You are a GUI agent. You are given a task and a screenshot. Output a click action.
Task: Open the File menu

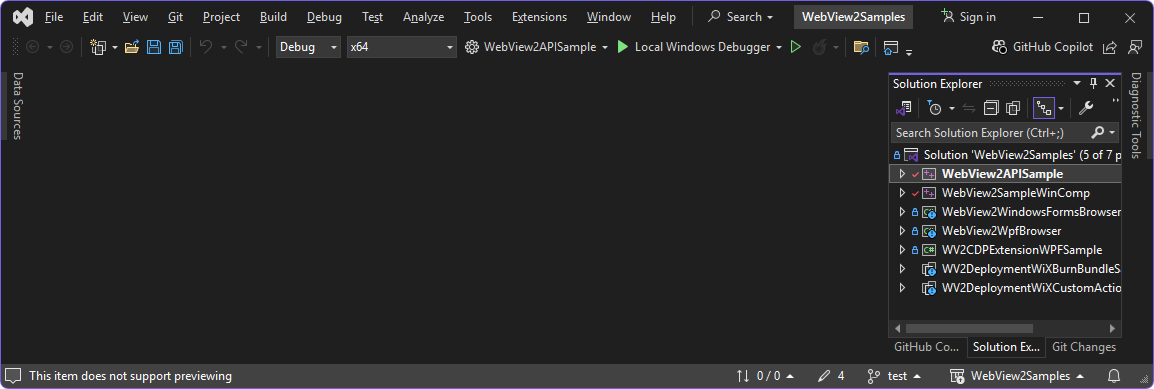point(54,17)
